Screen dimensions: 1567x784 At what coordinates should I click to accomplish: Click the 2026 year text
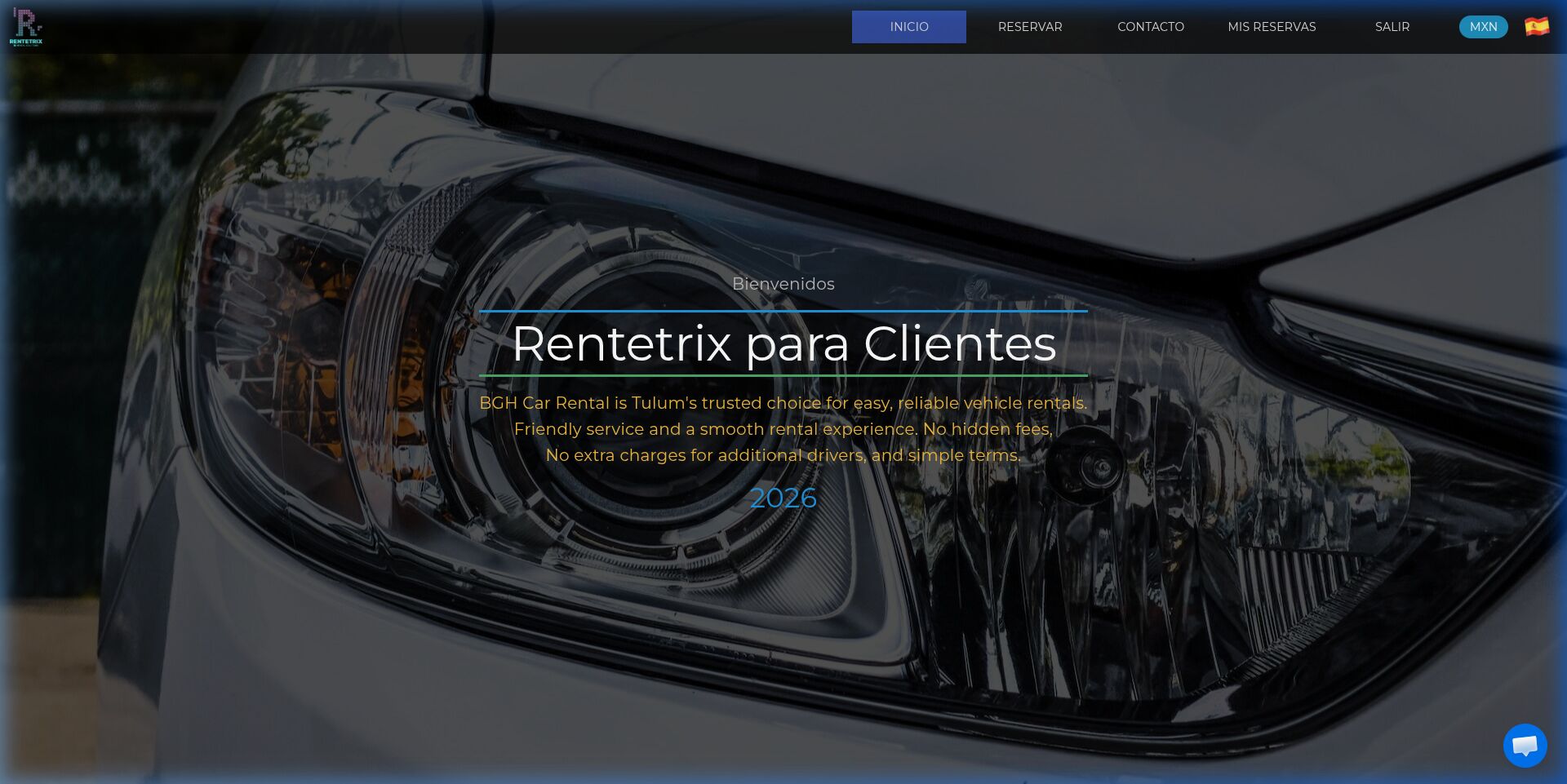pos(783,498)
